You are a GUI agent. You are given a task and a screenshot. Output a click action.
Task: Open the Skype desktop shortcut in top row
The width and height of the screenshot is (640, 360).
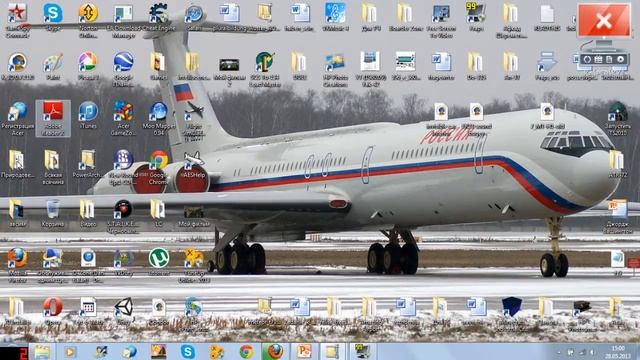pos(53,17)
